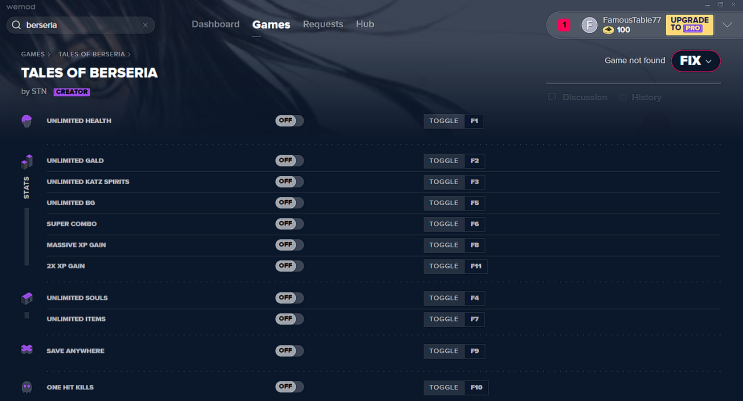Image resolution: width=743 pixels, height=401 pixels.
Task: Click Toggle hotkey button for Save Anywhere
Action: [444, 351]
